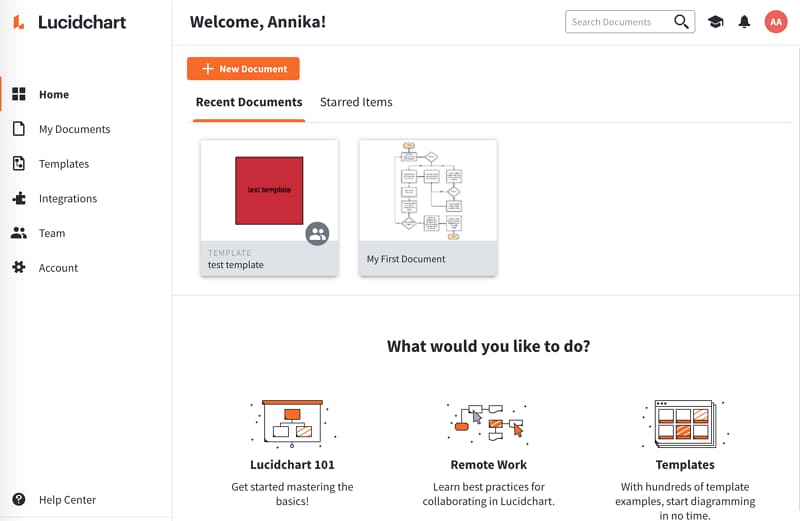Click the magnifying glass search icon
The image size is (800, 521).
(x=681, y=21)
